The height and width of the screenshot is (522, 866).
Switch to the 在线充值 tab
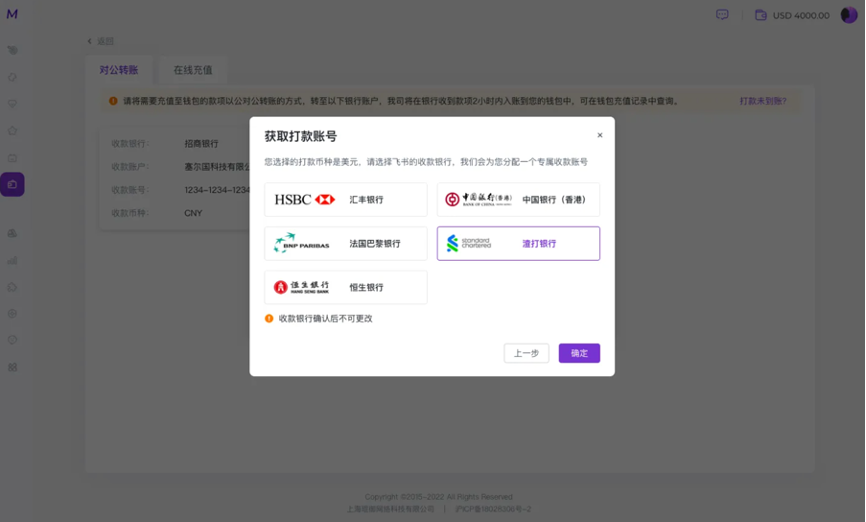point(193,70)
